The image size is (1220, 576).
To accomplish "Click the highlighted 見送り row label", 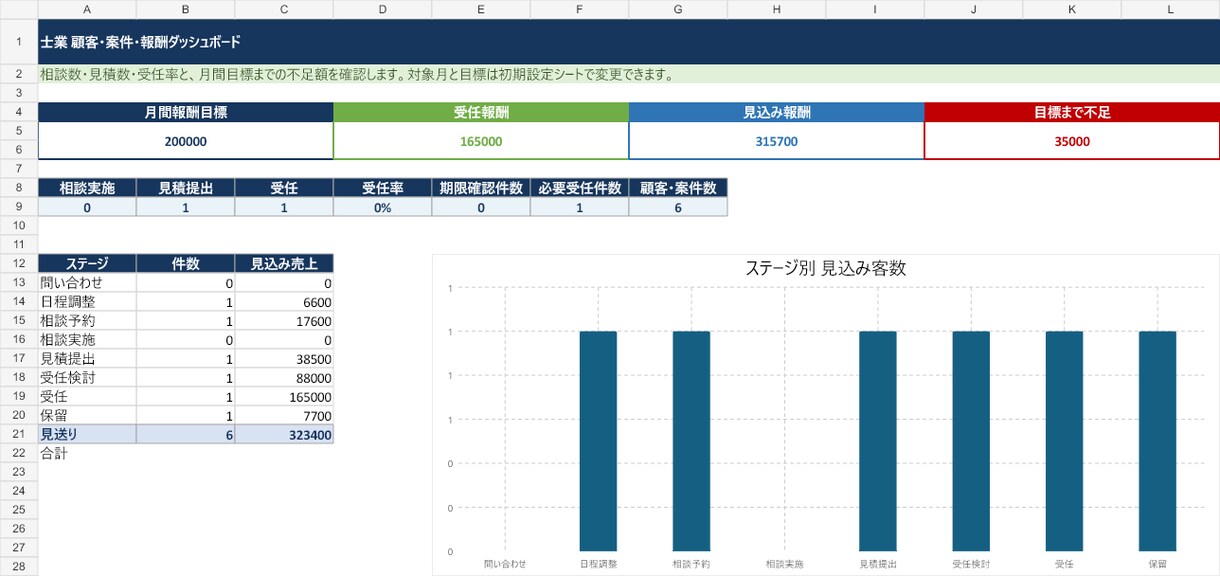I will (x=87, y=435).
